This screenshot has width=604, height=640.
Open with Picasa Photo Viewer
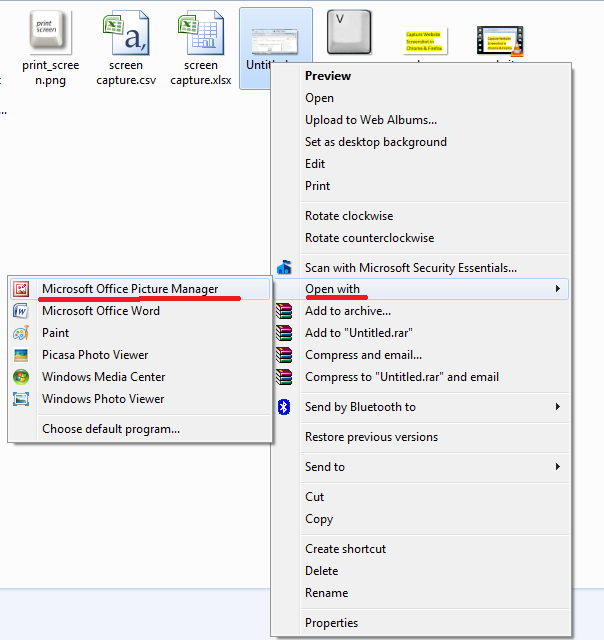pos(140,355)
